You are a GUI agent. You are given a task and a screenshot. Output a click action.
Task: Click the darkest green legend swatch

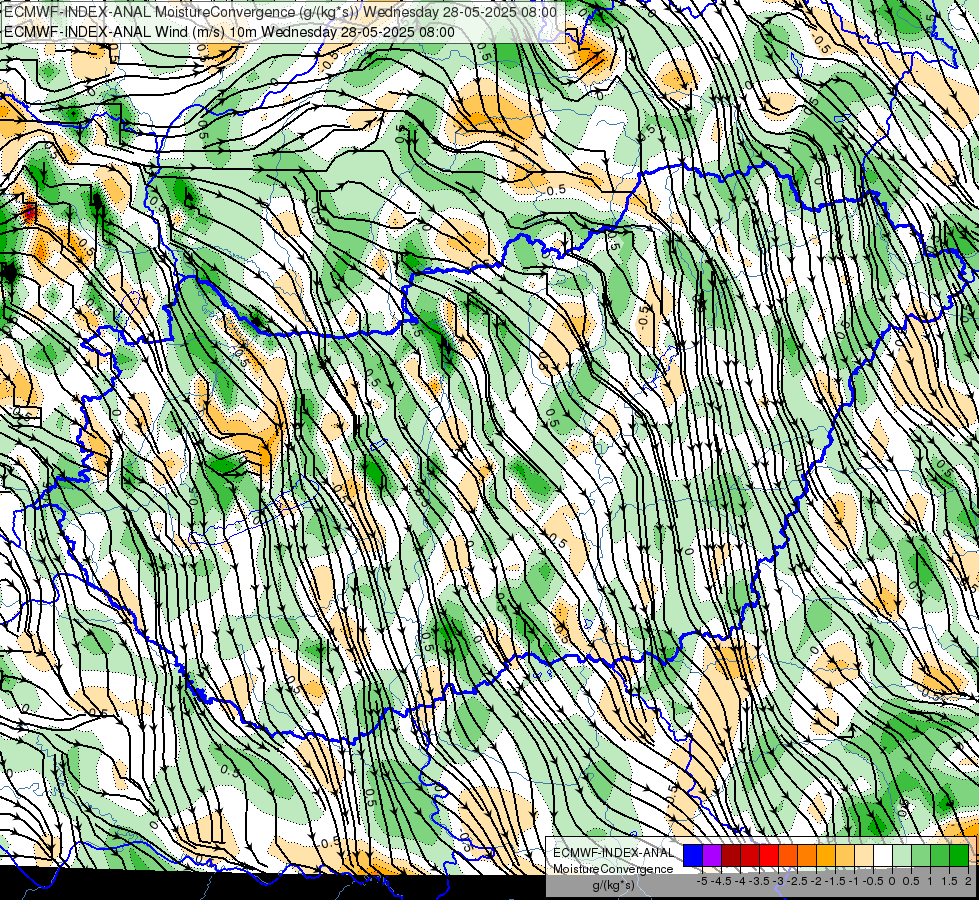click(x=959, y=856)
